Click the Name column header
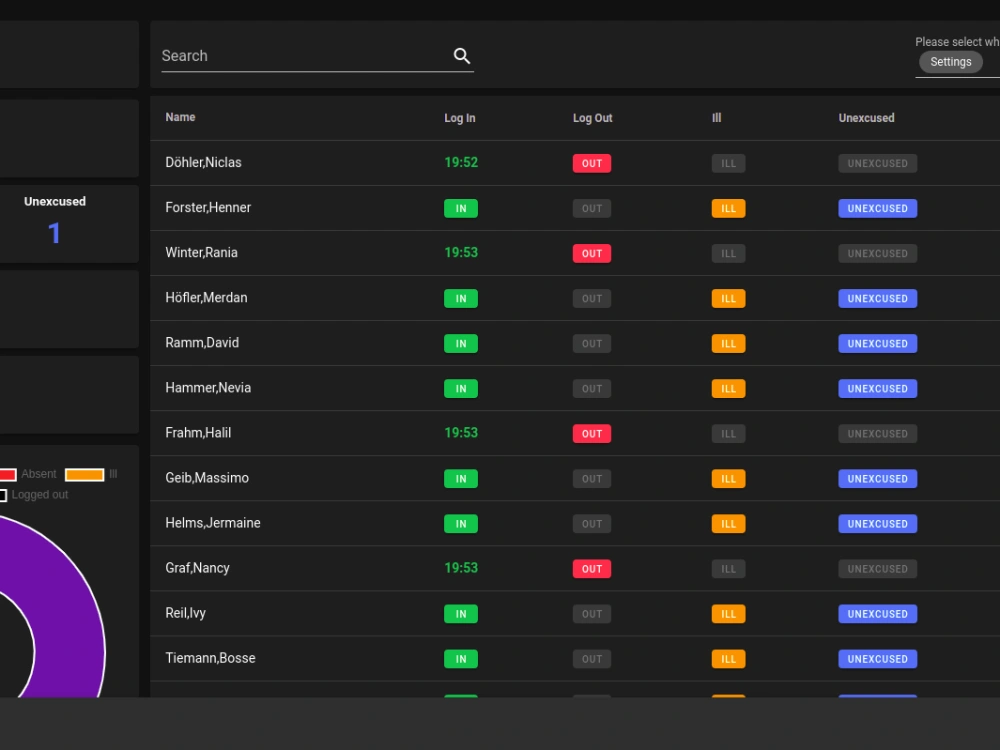This screenshot has width=1000, height=750. pyautogui.click(x=180, y=117)
